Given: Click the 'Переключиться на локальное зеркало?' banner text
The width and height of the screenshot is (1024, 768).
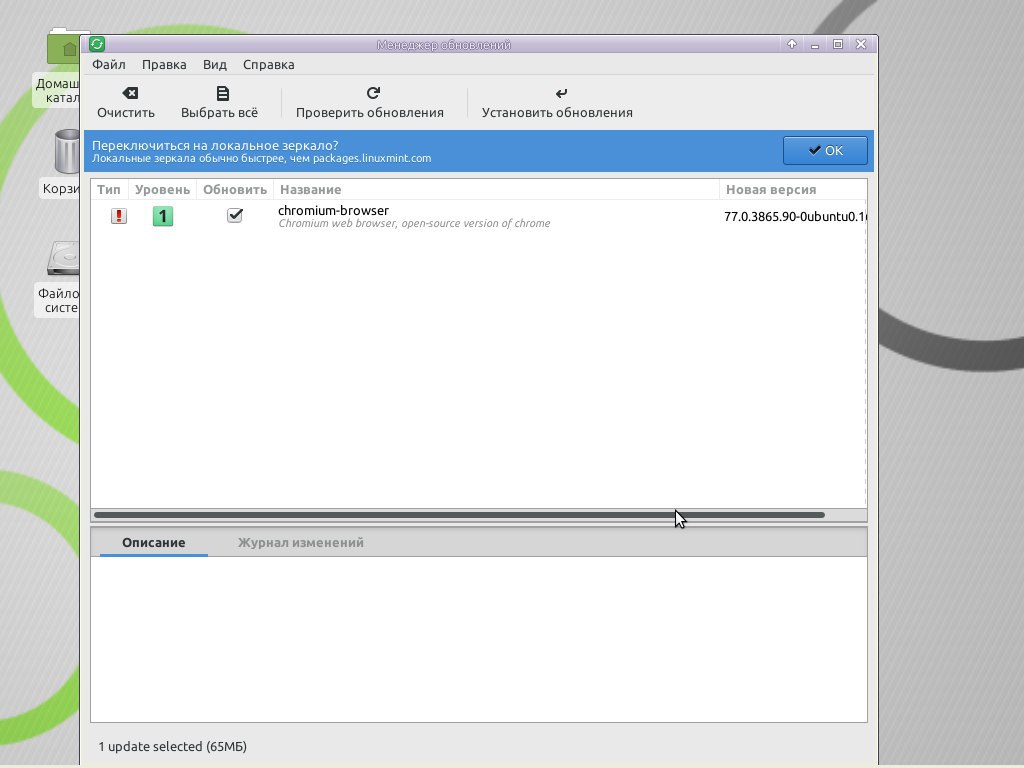Looking at the screenshot, I should (x=215, y=145).
